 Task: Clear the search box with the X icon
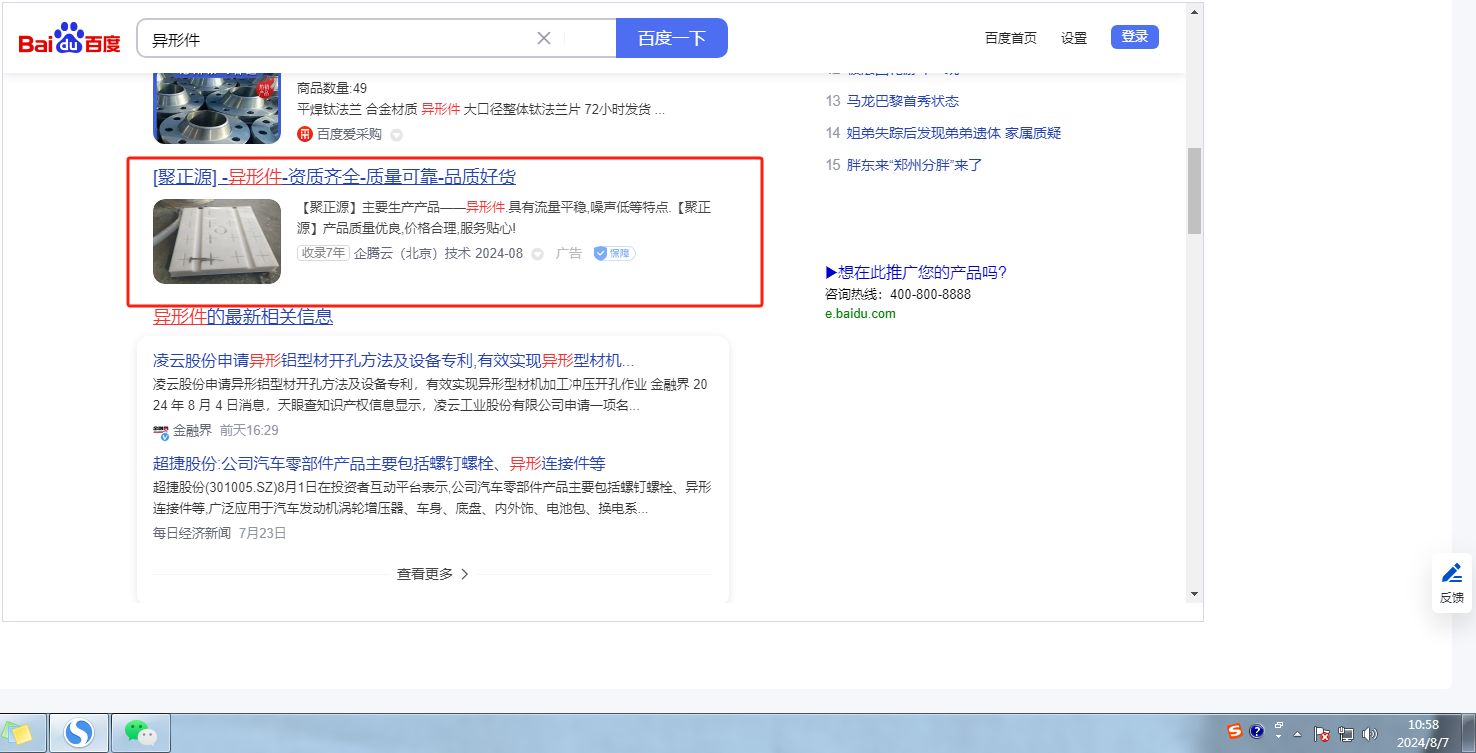544,38
